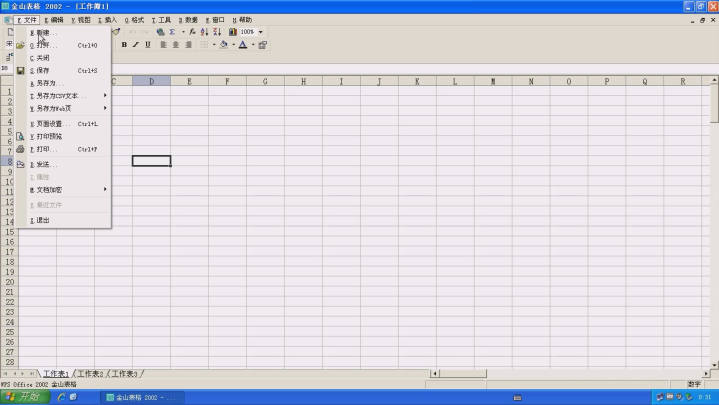Screen dimensions: 719x405
Task: Click the chart wizard icon
Action: [232, 32]
